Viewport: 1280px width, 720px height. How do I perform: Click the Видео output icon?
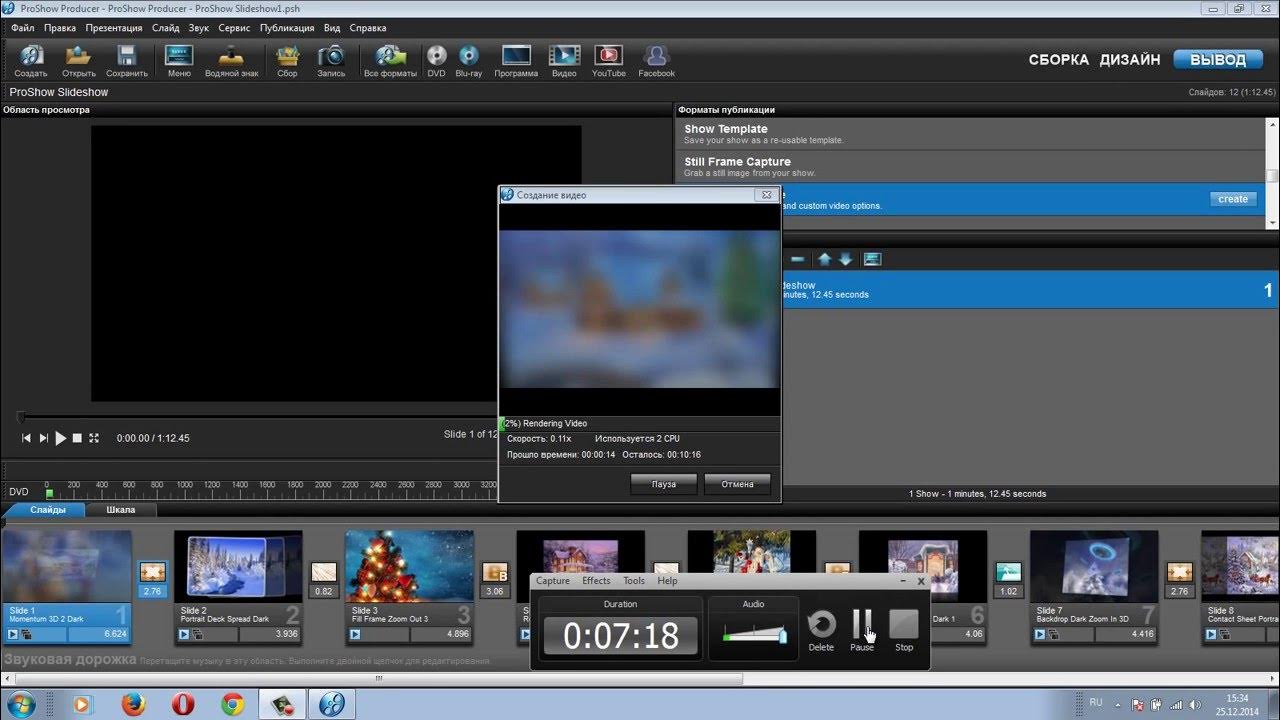(x=564, y=60)
